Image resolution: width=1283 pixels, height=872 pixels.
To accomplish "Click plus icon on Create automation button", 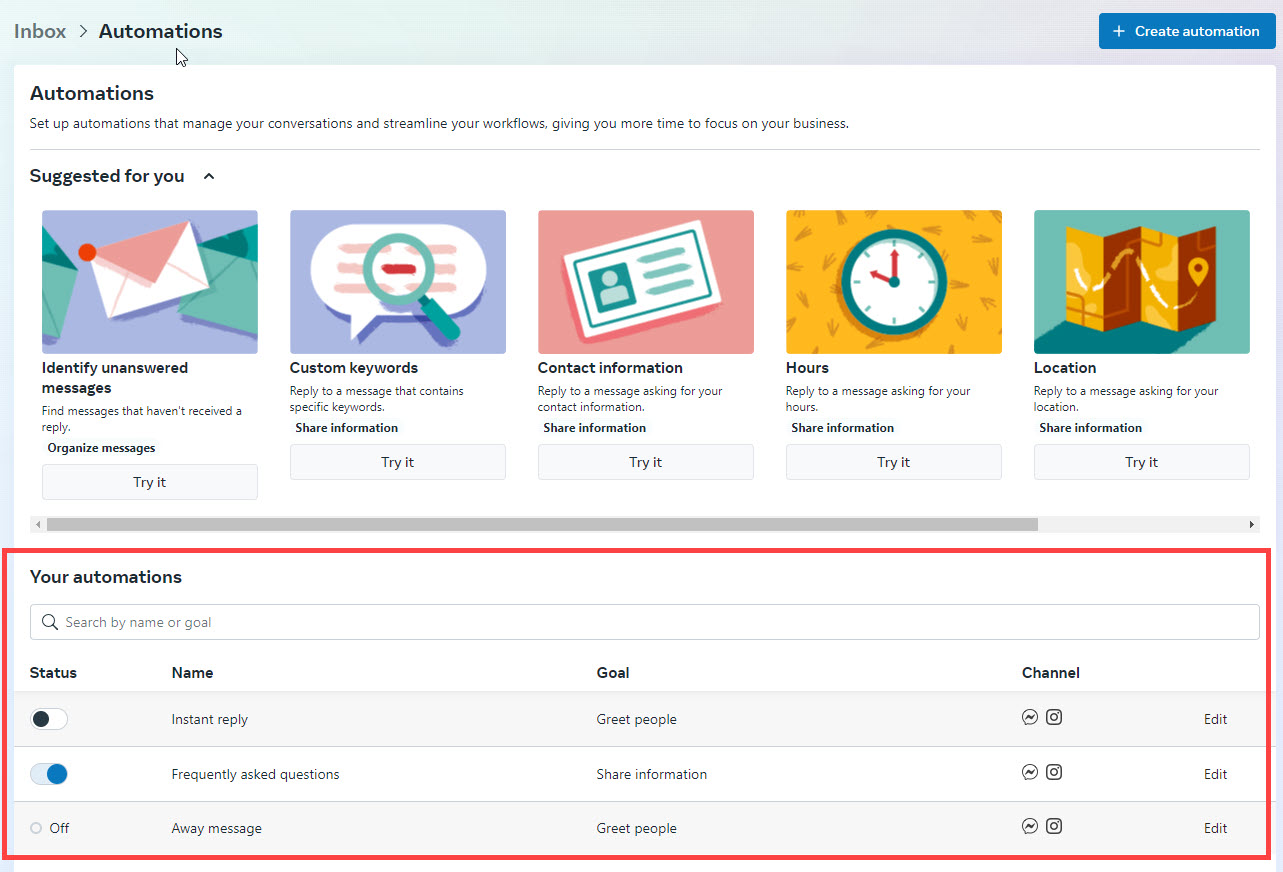I will [x=1119, y=31].
